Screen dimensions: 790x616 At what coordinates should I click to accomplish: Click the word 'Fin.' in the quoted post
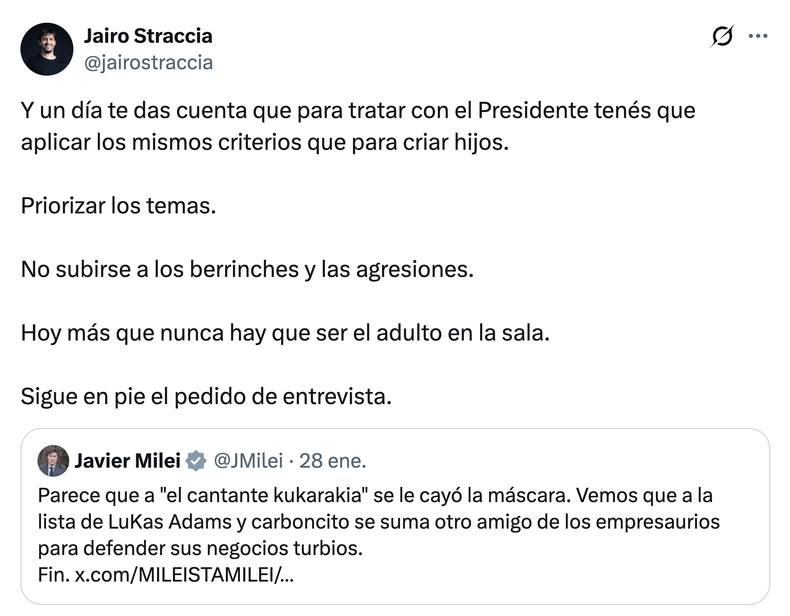click(54, 575)
